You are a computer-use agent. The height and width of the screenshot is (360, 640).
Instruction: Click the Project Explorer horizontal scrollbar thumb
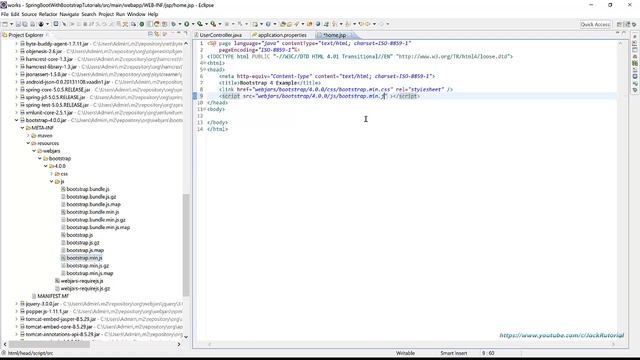(48, 344)
